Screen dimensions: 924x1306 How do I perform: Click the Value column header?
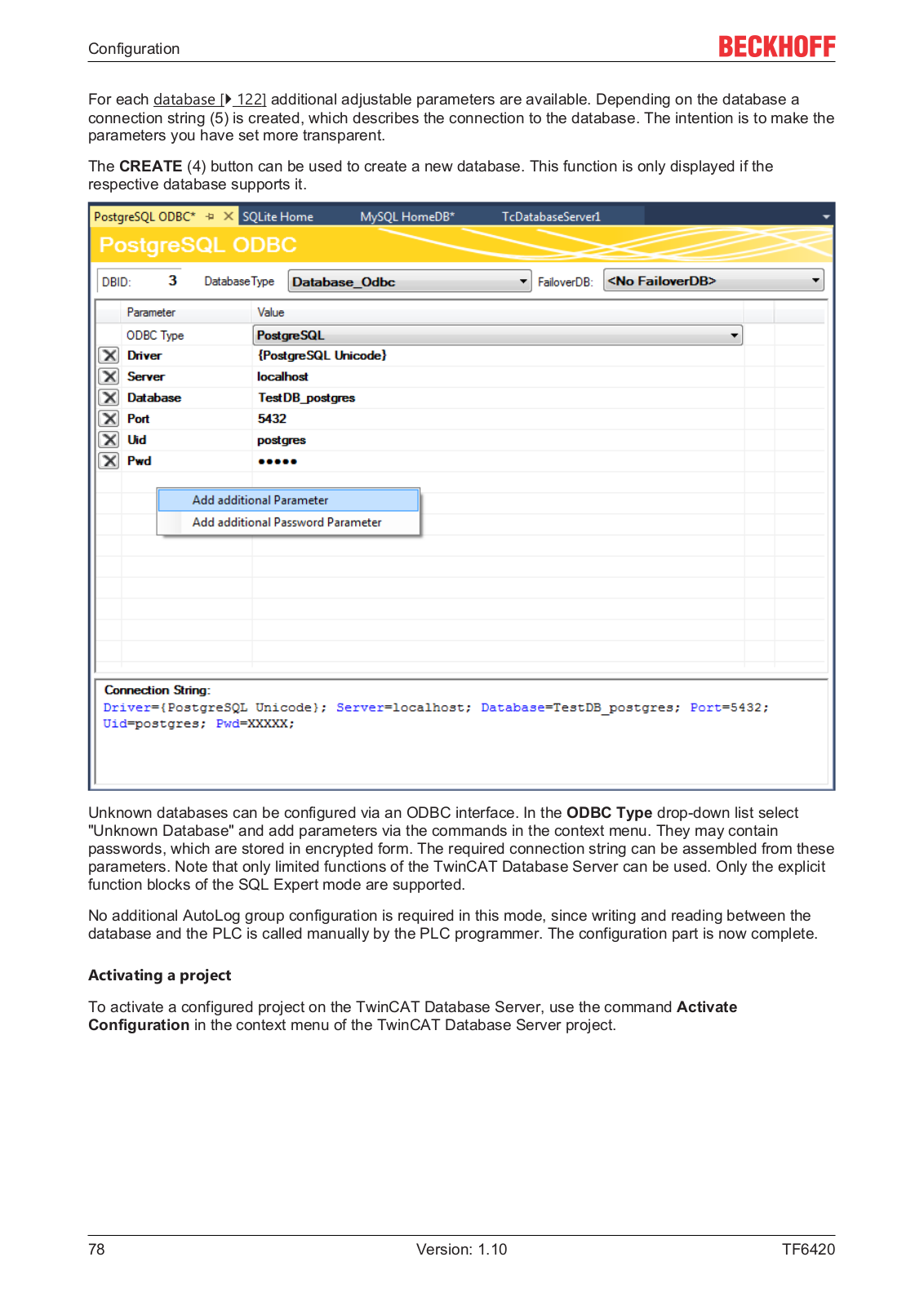pos(498,313)
